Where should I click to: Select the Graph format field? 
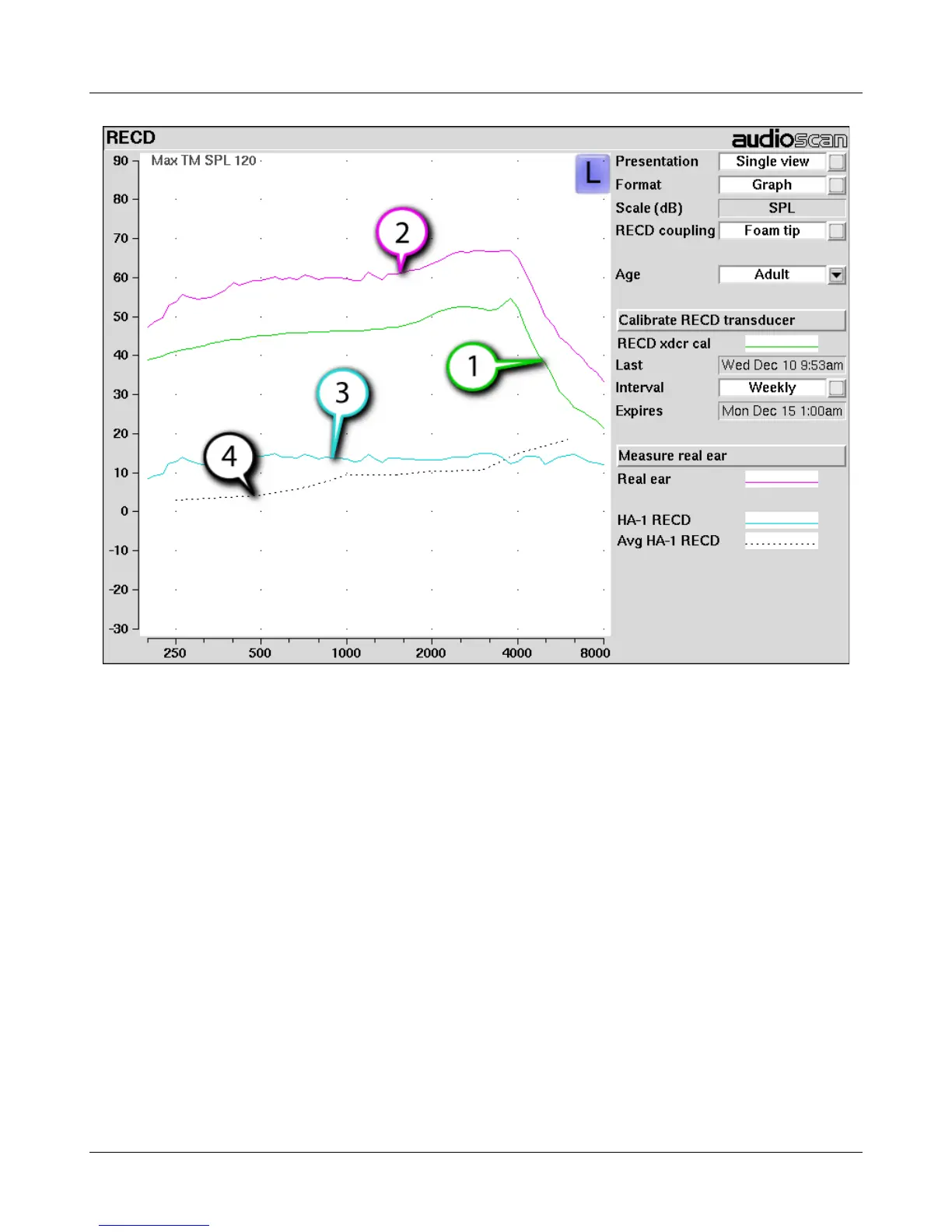(772, 185)
